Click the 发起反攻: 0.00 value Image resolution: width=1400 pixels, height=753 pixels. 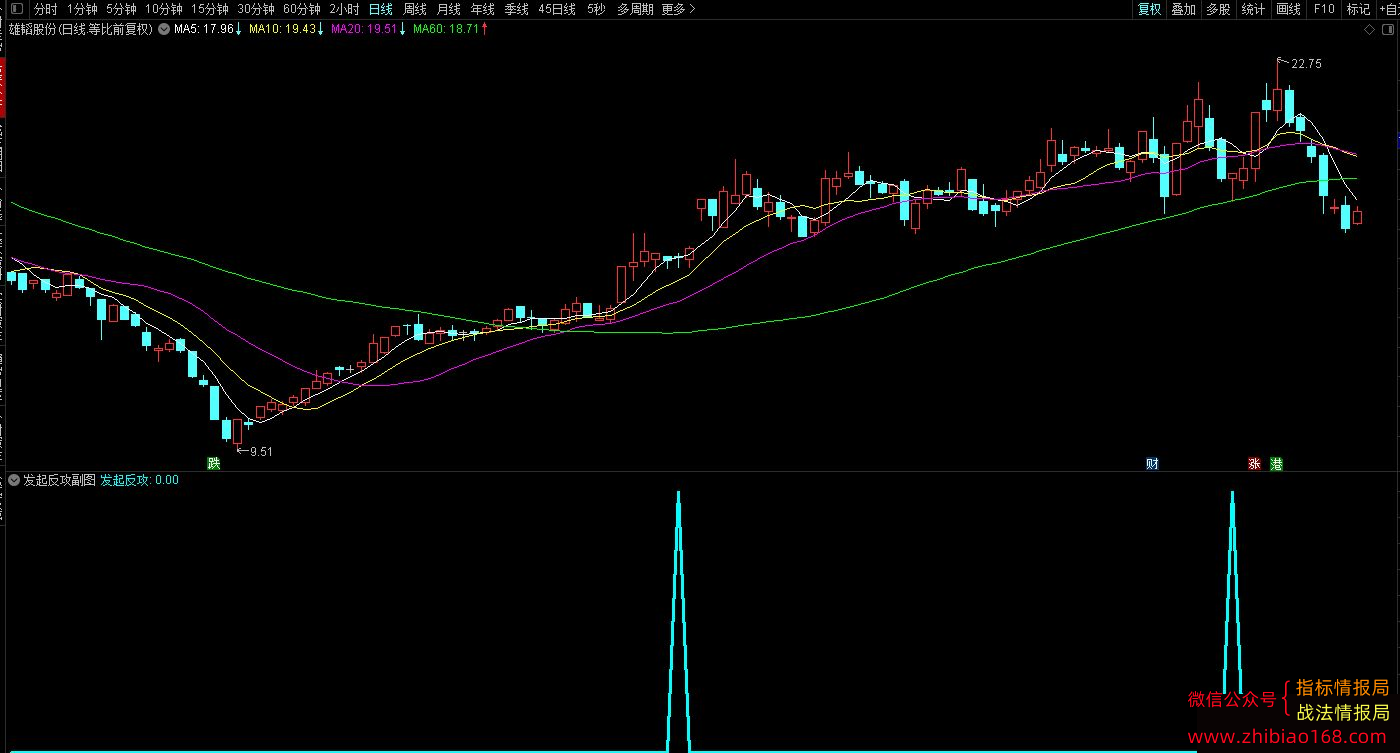pos(140,480)
